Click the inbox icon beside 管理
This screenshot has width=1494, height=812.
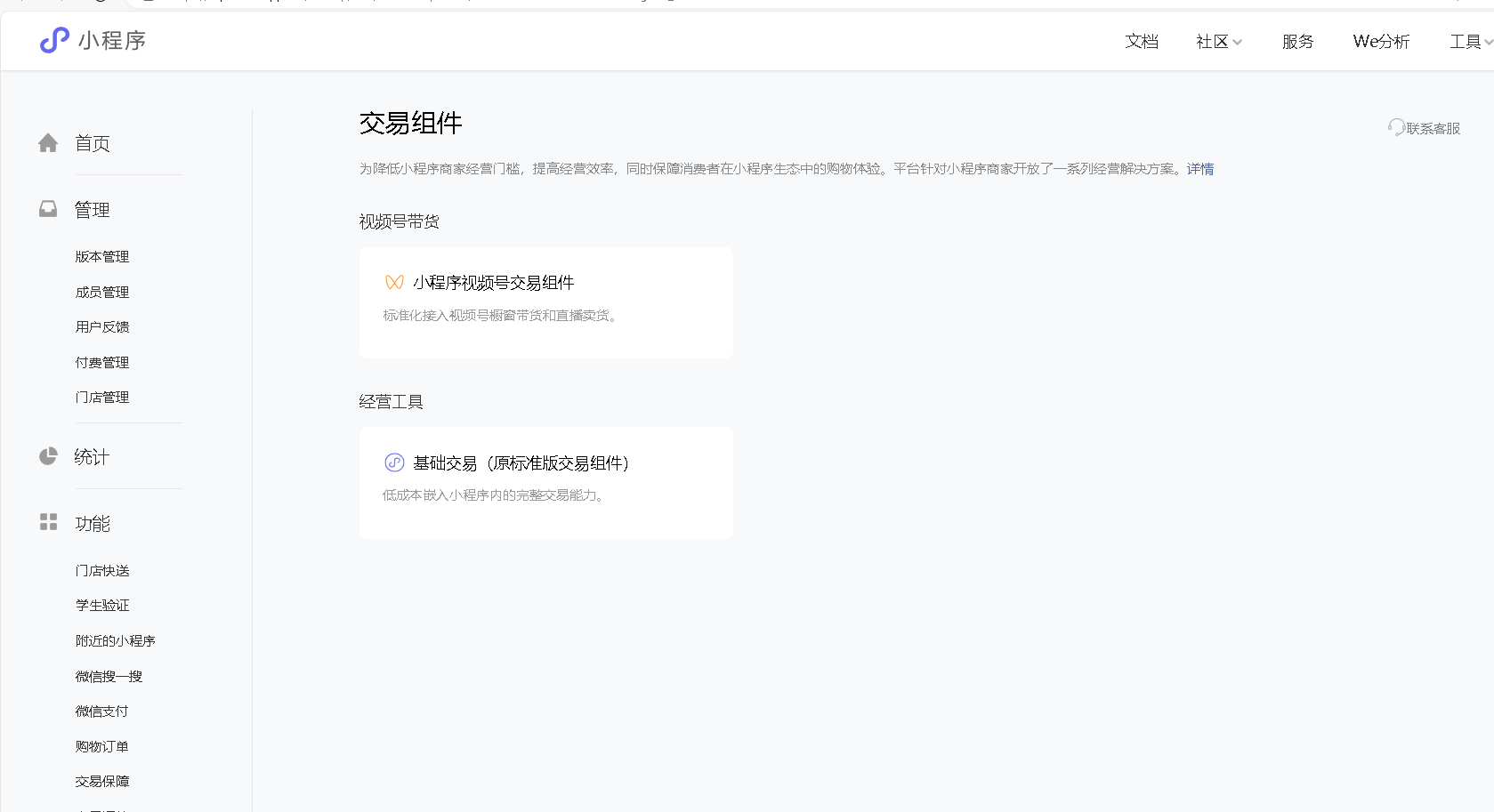(x=48, y=209)
